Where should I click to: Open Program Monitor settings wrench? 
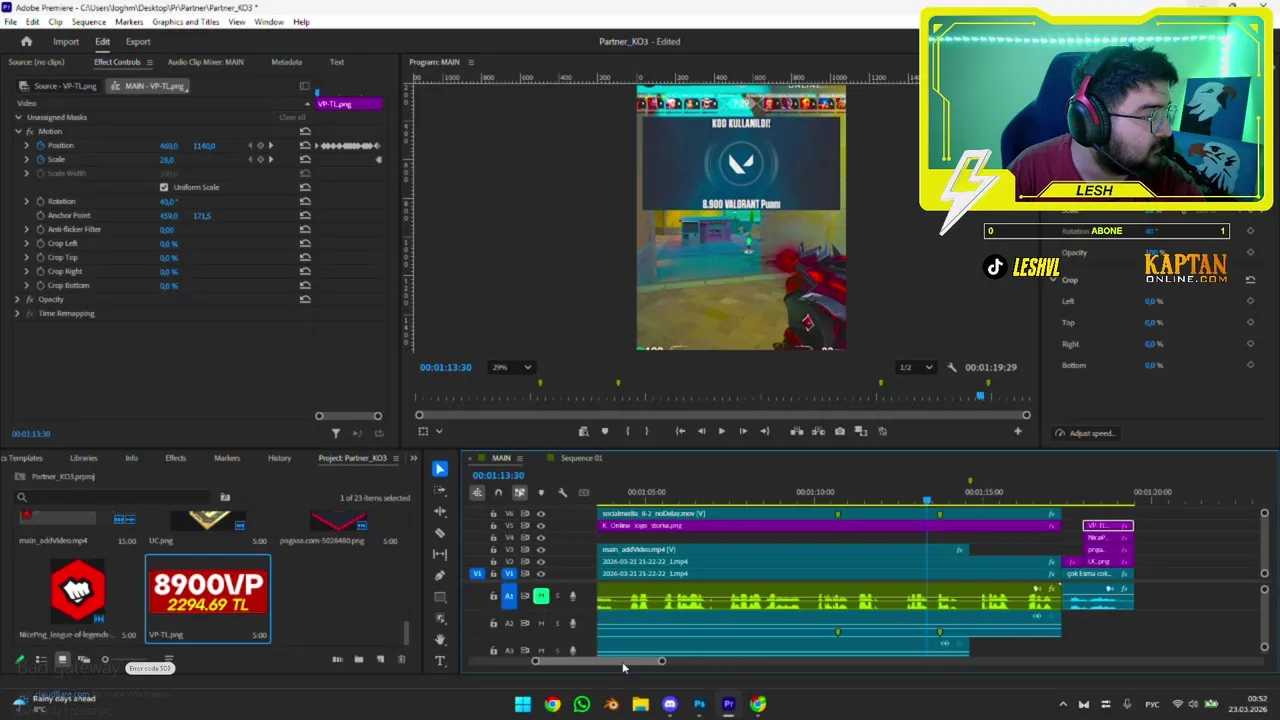[x=952, y=367]
